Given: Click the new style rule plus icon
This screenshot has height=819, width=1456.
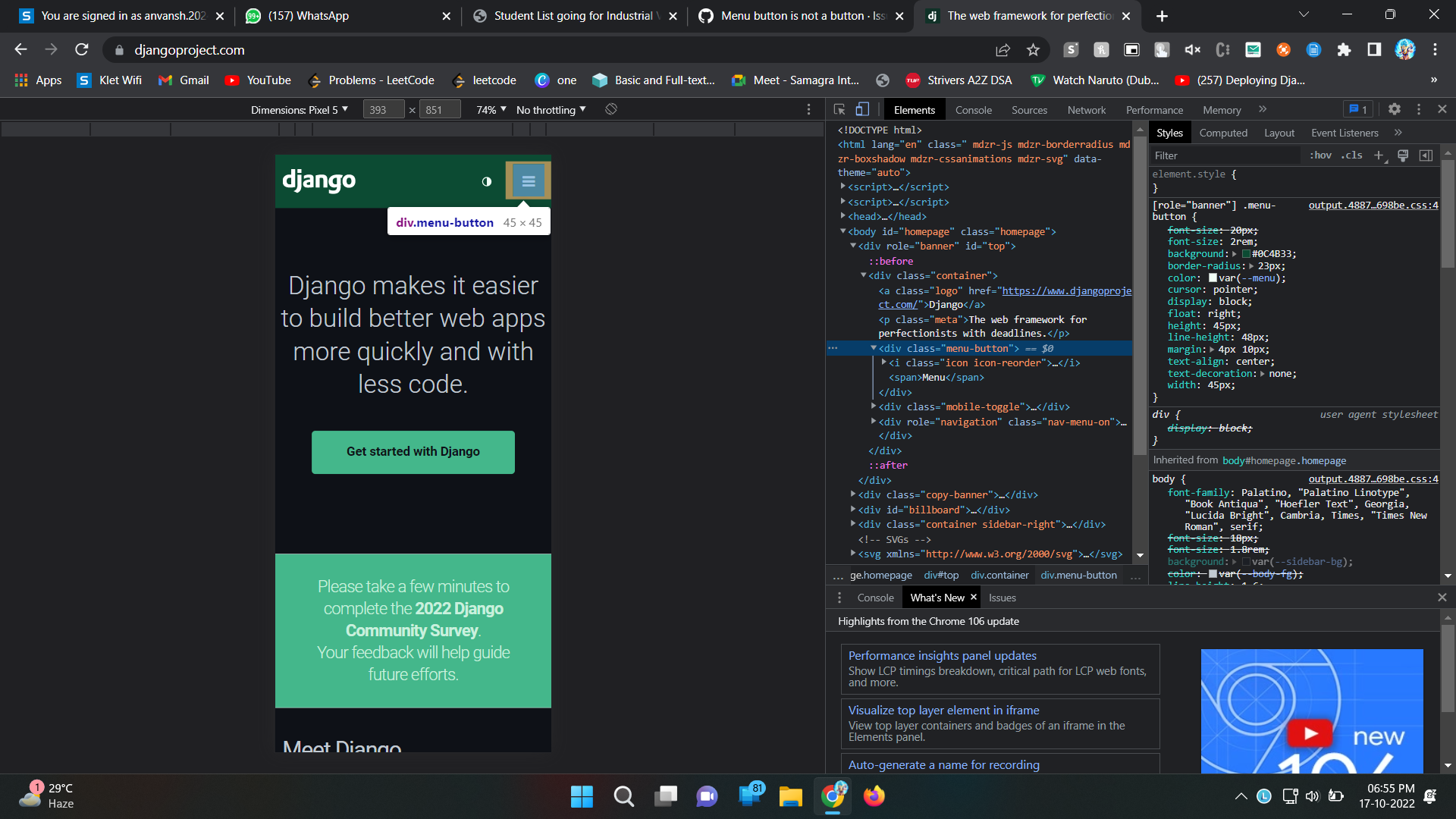Looking at the screenshot, I should click(1379, 155).
